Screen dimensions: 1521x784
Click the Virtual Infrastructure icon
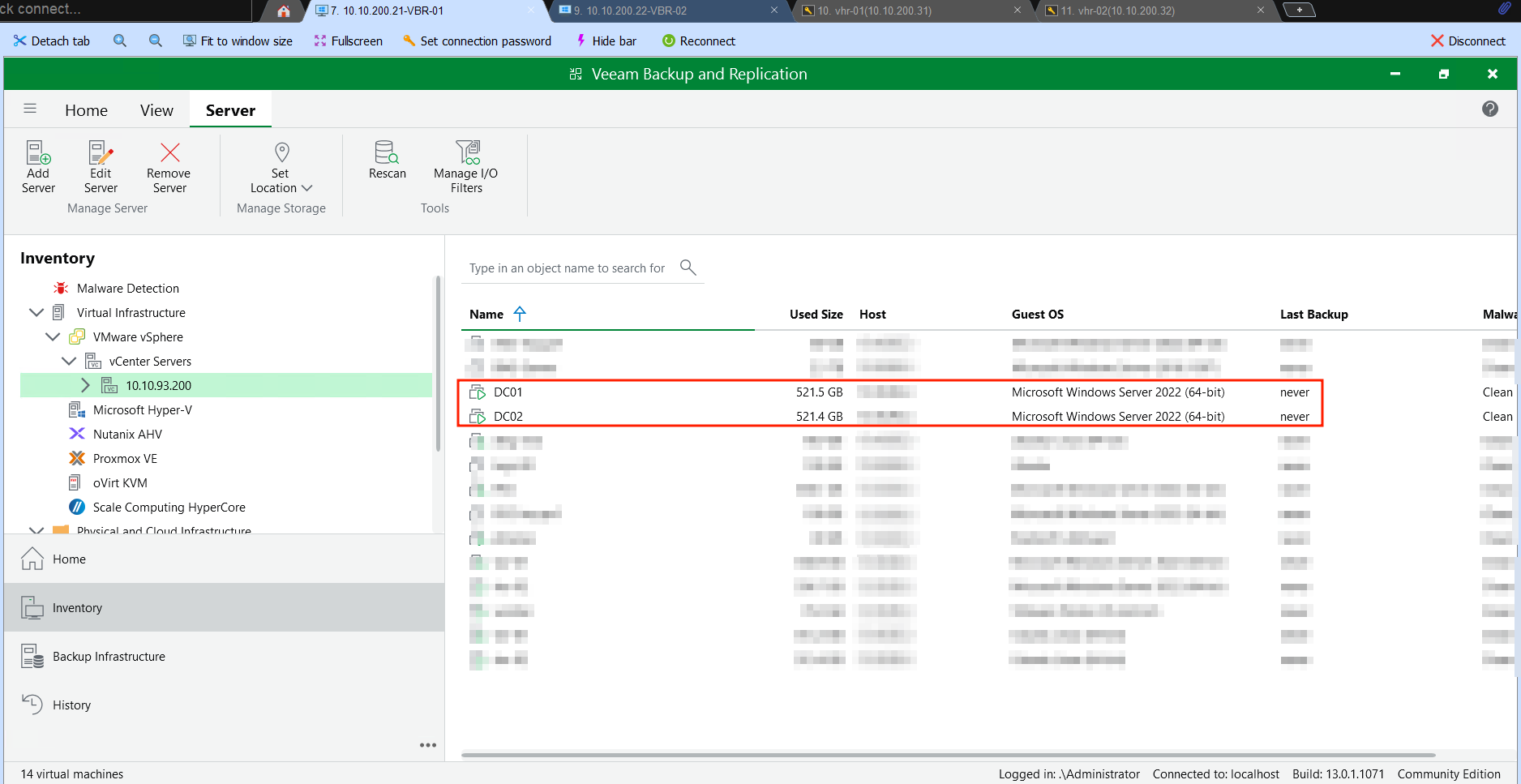pos(58,312)
